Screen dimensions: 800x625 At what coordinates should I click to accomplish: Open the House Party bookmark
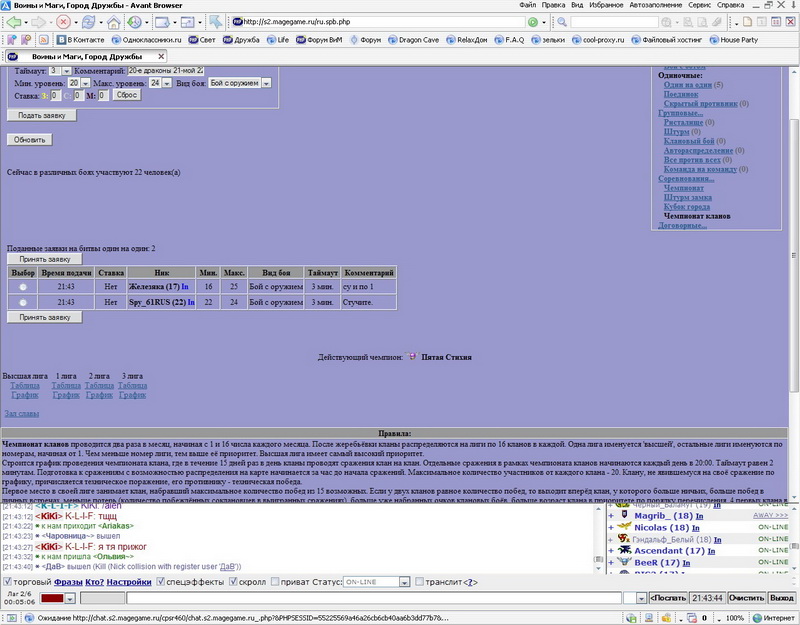tap(734, 40)
